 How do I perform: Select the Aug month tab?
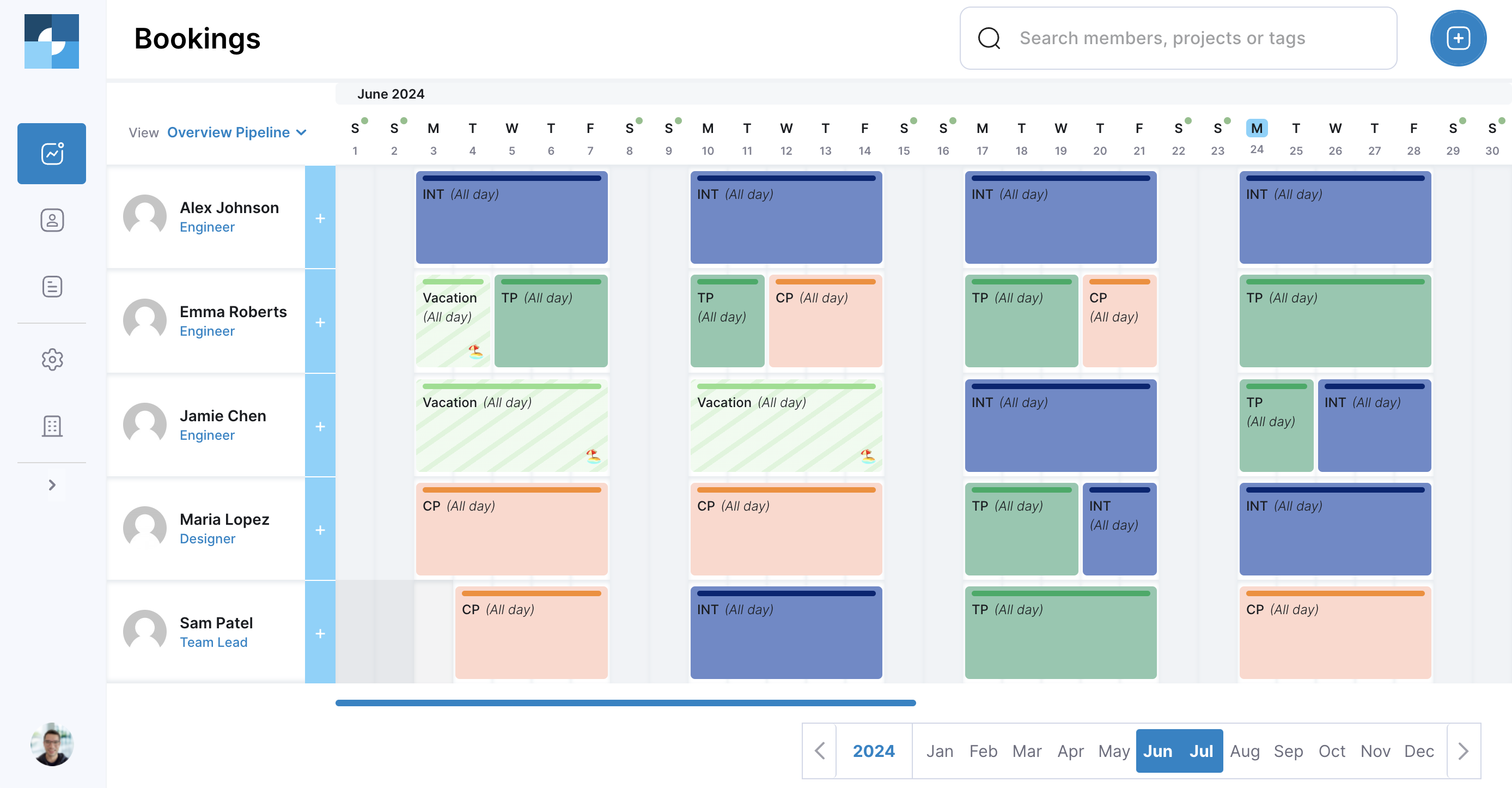tap(1245, 751)
